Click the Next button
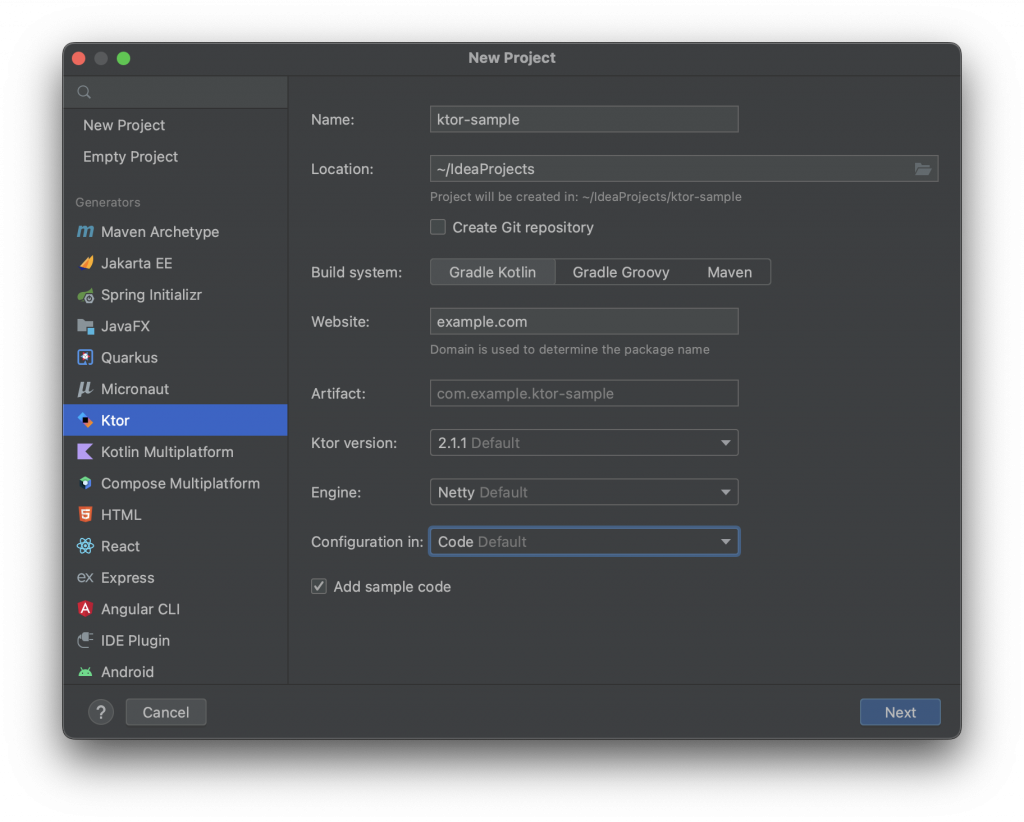 [900, 712]
